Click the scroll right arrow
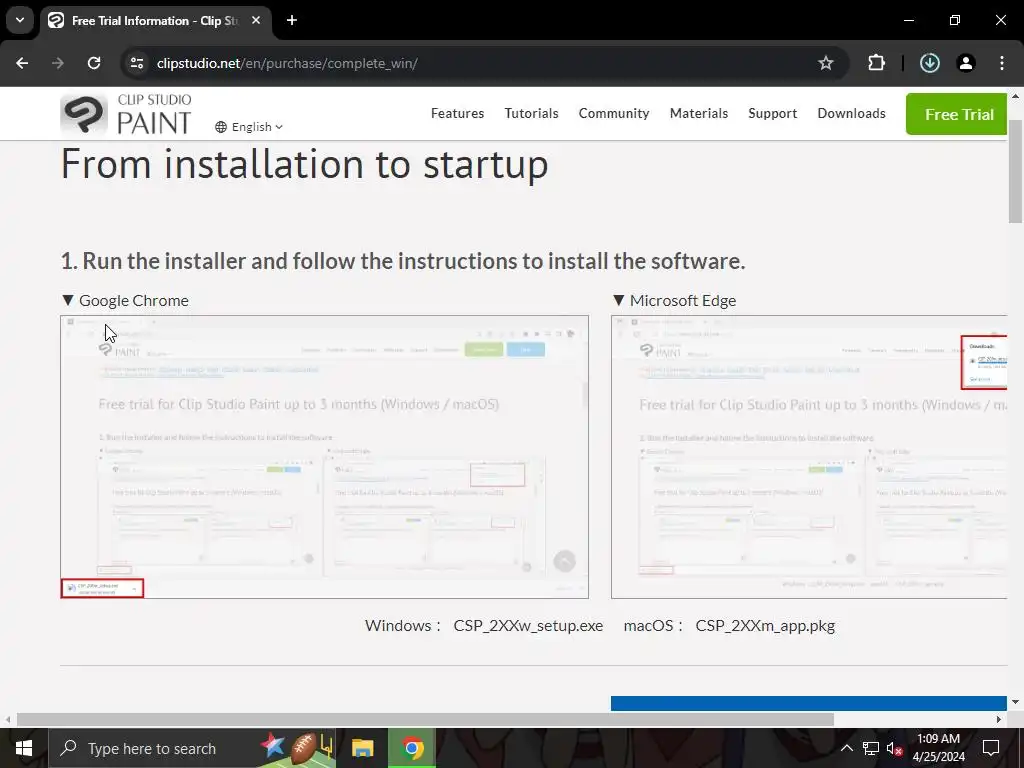 click(x=999, y=720)
